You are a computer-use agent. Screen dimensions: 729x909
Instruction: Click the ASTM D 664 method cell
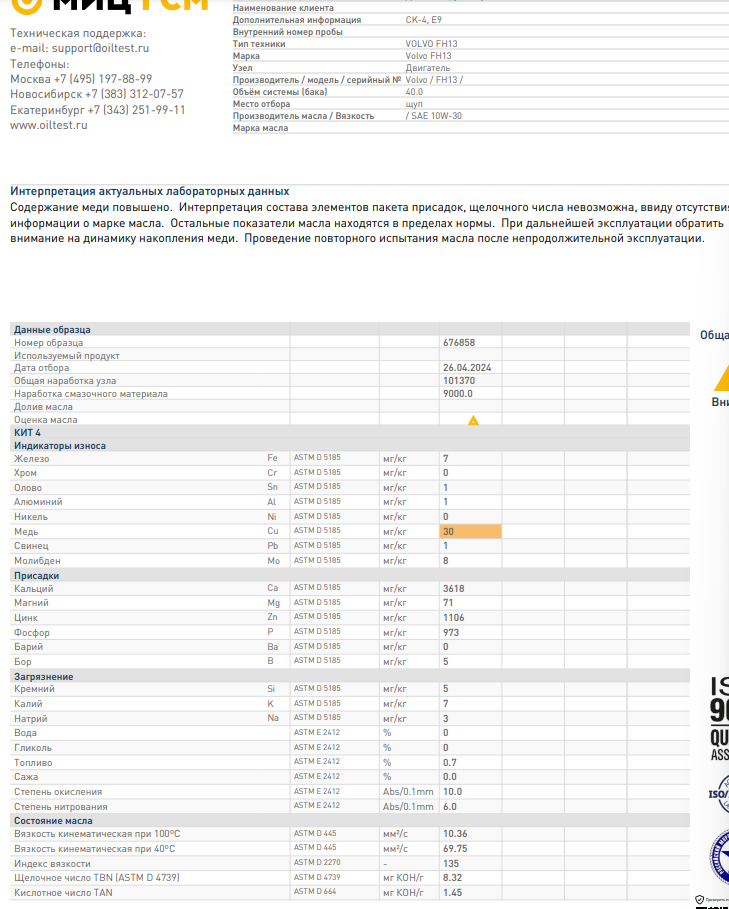(x=315, y=892)
